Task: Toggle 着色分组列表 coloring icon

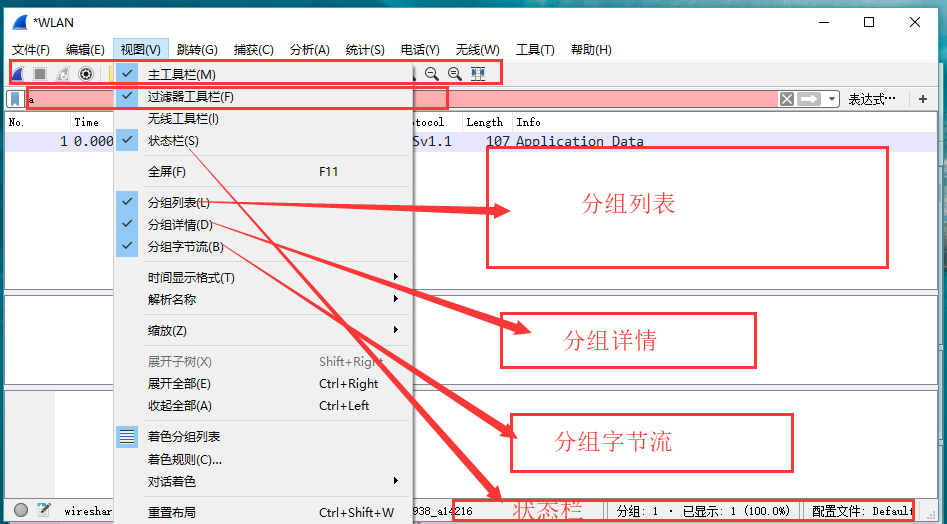Action: pos(127,436)
